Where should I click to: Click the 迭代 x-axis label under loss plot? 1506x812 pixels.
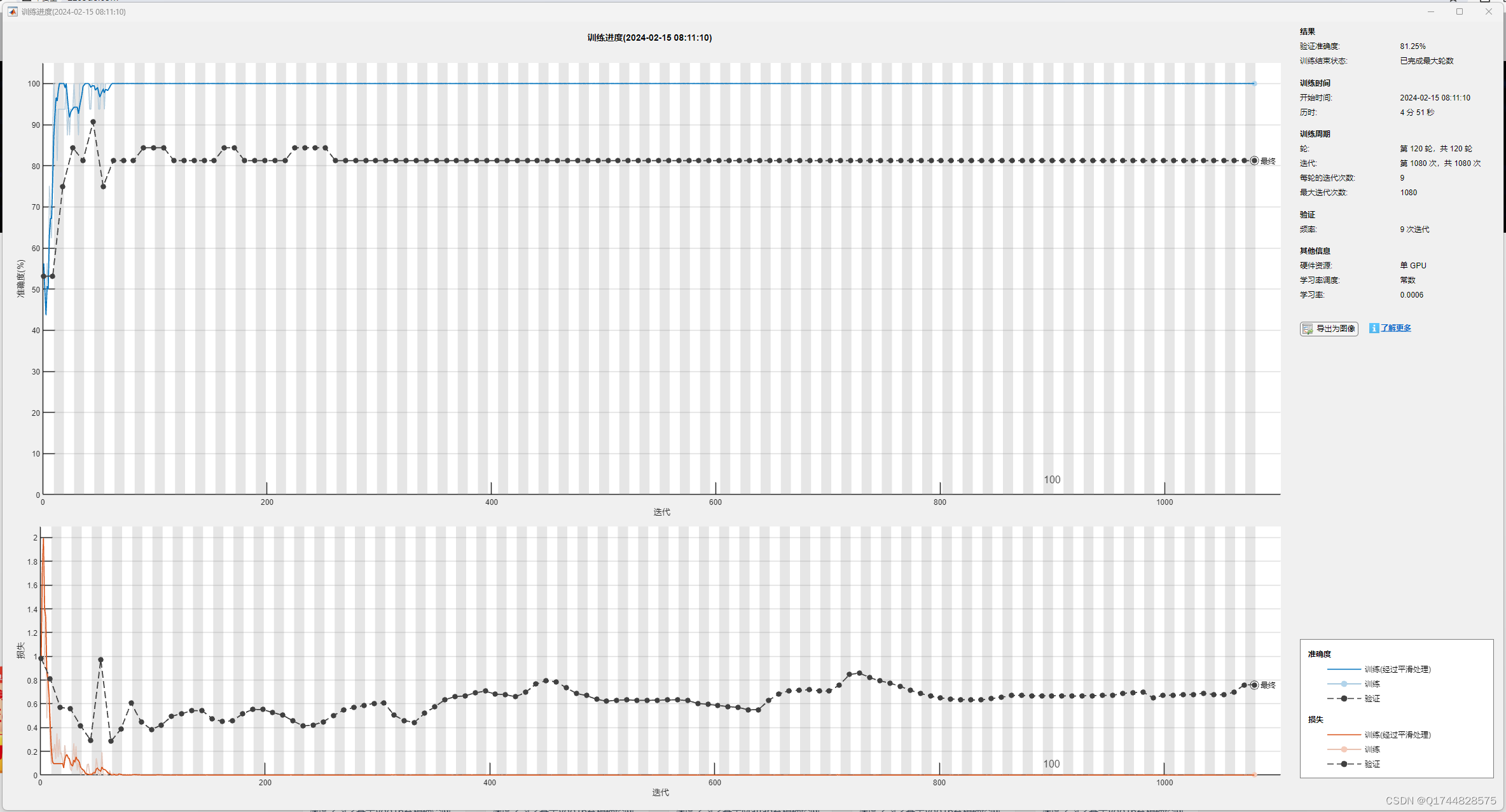(660, 792)
